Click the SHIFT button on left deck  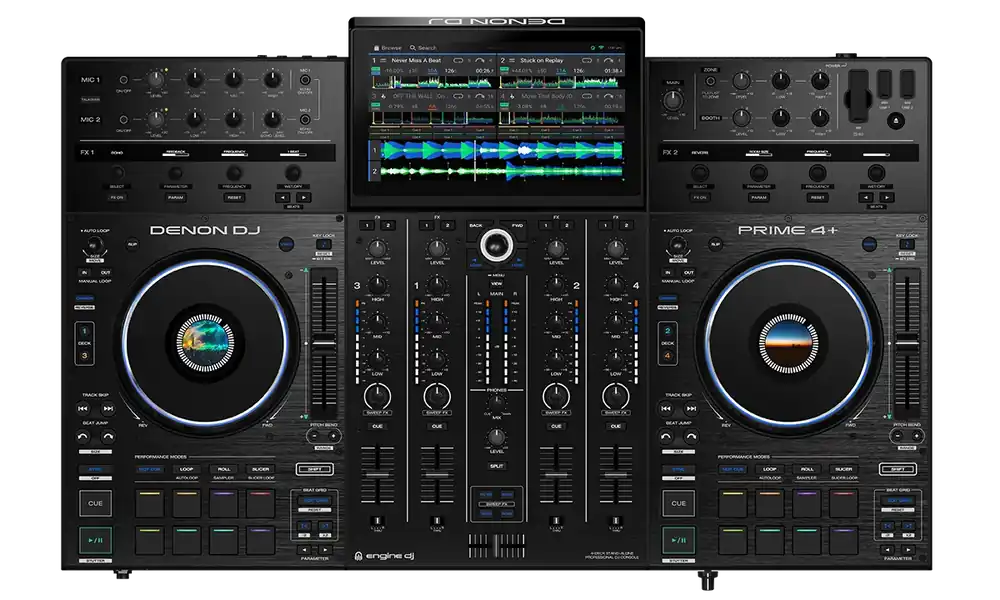tap(314, 469)
